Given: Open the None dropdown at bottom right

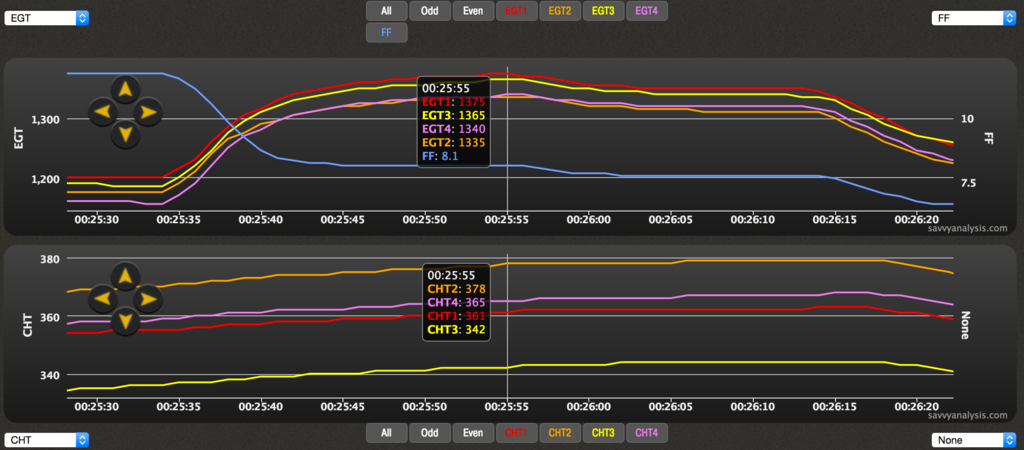Looking at the screenshot, I should click(x=969, y=440).
